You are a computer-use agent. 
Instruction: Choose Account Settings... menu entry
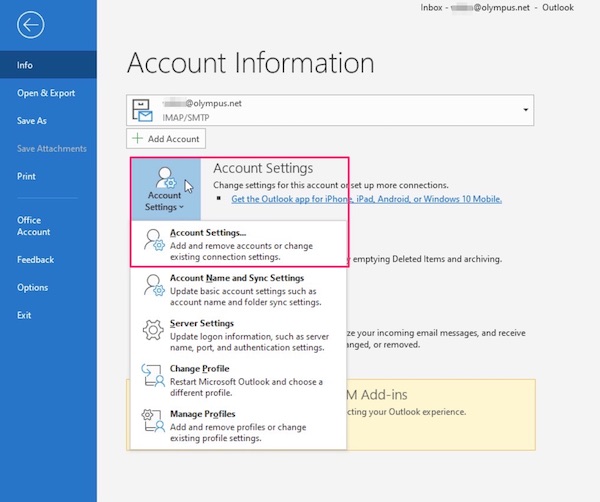click(238, 244)
